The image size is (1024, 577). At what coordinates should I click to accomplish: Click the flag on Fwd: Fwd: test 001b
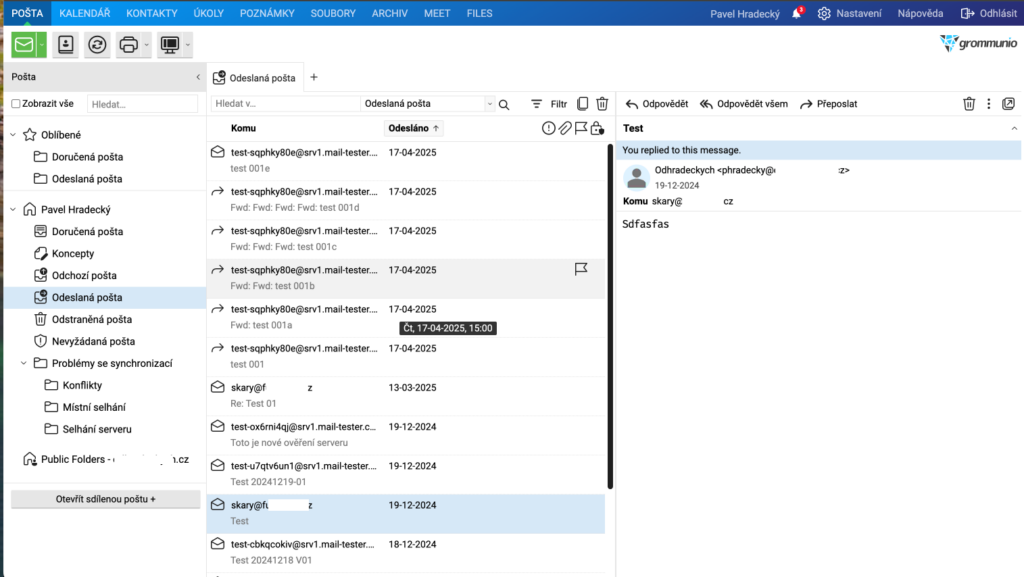click(x=581, y=269)
